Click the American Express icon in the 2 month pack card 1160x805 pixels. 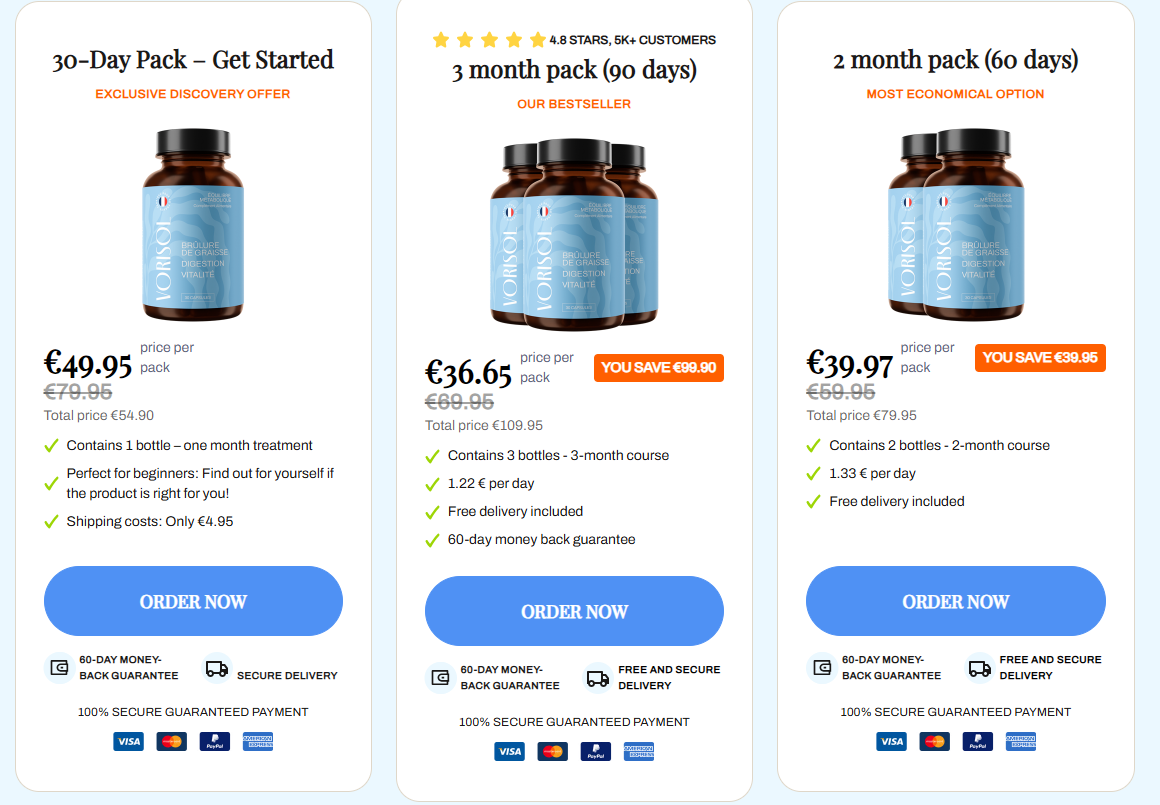(1020, 741)
